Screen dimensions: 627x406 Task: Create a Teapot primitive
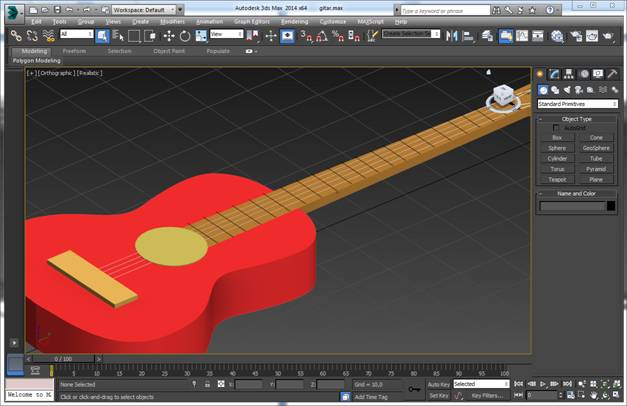coord(557,179)
